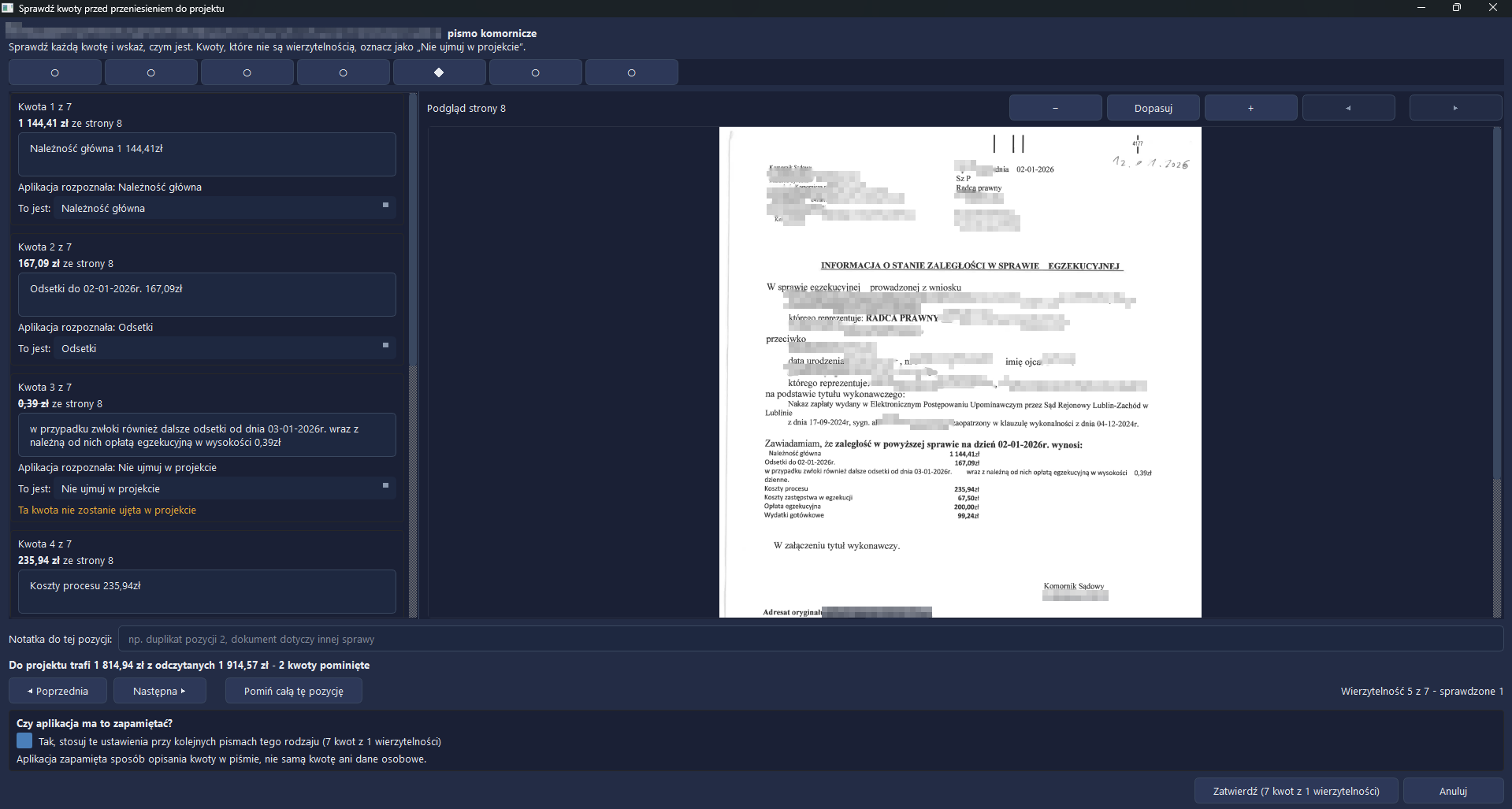The height and width of the screenshot is (809, 1512).
Task: Click the 'Należność główna 1 144,41zł' text box
Action: 207,154
